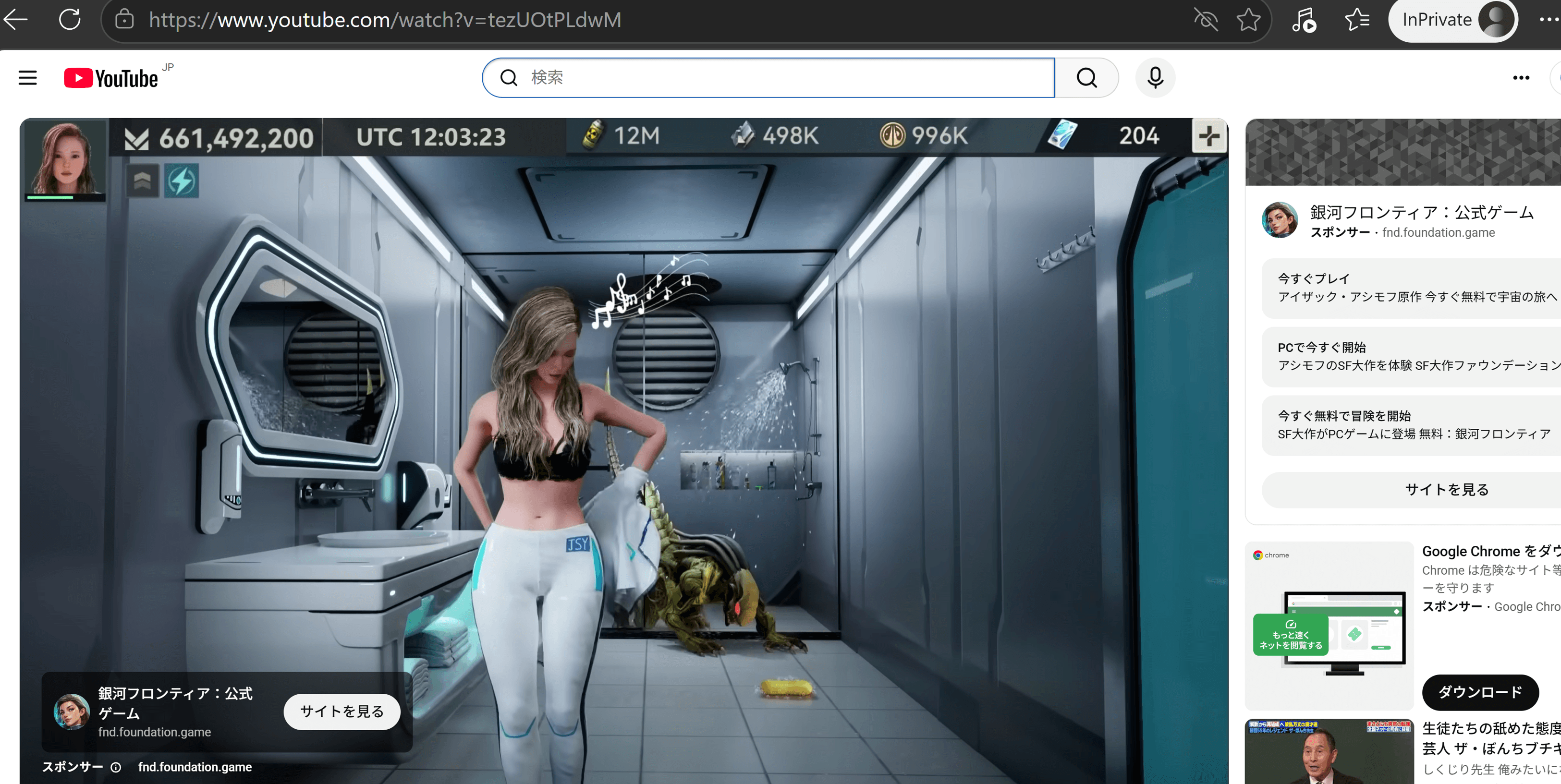Click the rank chevron badge icon
The width and height of the screenshot is (1561, 784).
(x=142, y=181)
